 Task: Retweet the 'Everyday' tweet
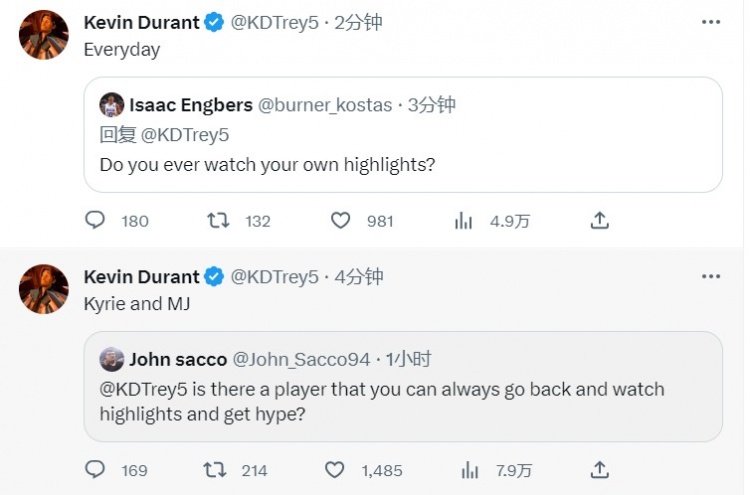click(x=218, y=220)
